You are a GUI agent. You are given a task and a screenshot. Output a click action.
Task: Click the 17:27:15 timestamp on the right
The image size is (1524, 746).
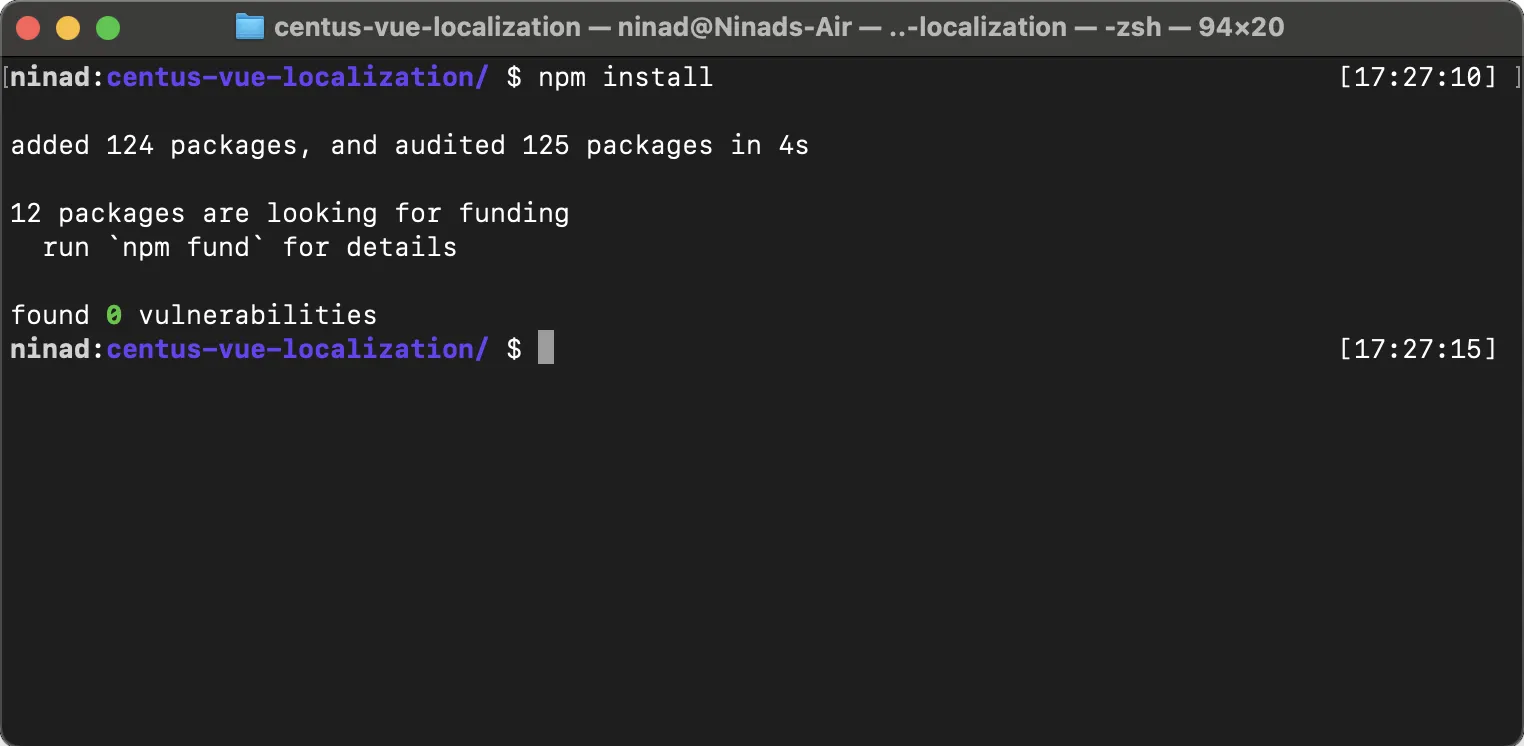(x=1417, y=348)
